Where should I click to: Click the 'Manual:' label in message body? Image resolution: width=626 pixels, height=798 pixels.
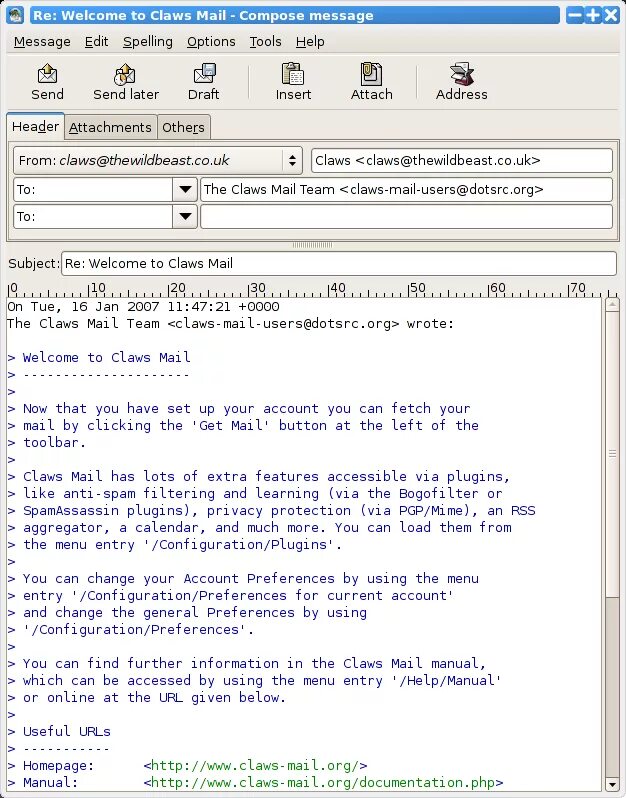pos(50,782)
